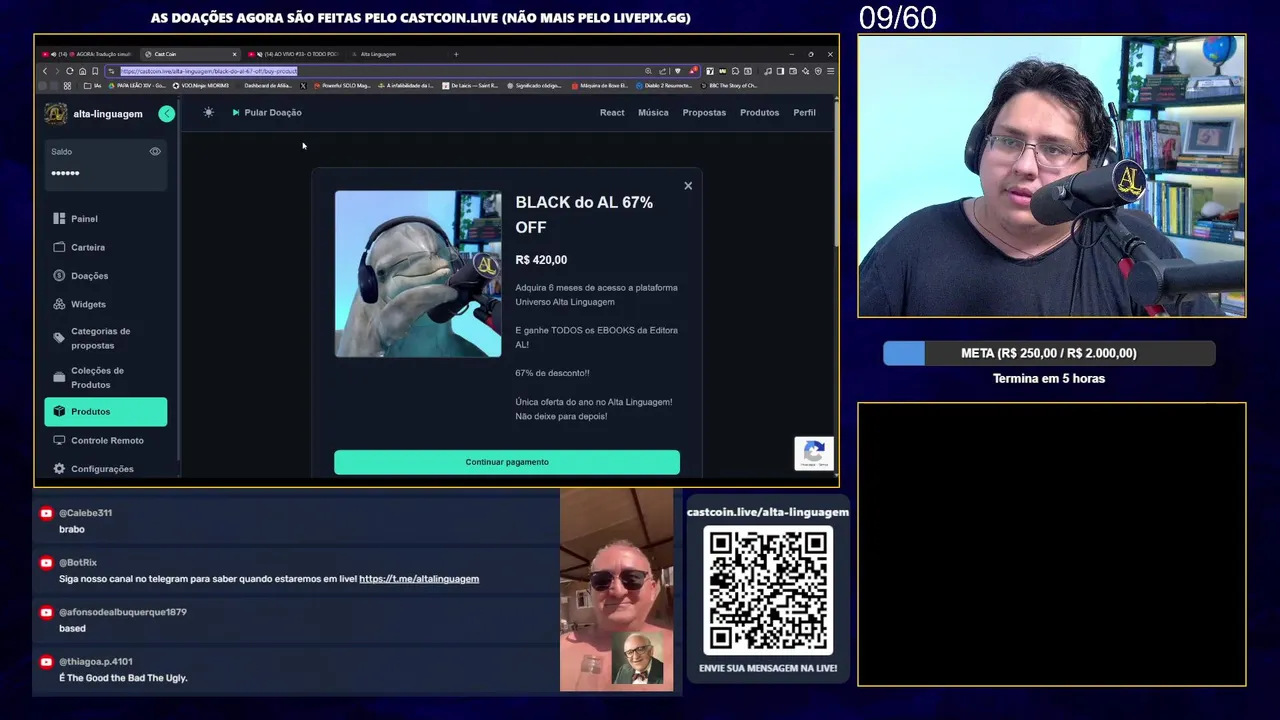The width and height of the screenshot is (1280, 720).
Task: Click the alta-linguagem logo avatar
Action: click(x=56, y=114)
